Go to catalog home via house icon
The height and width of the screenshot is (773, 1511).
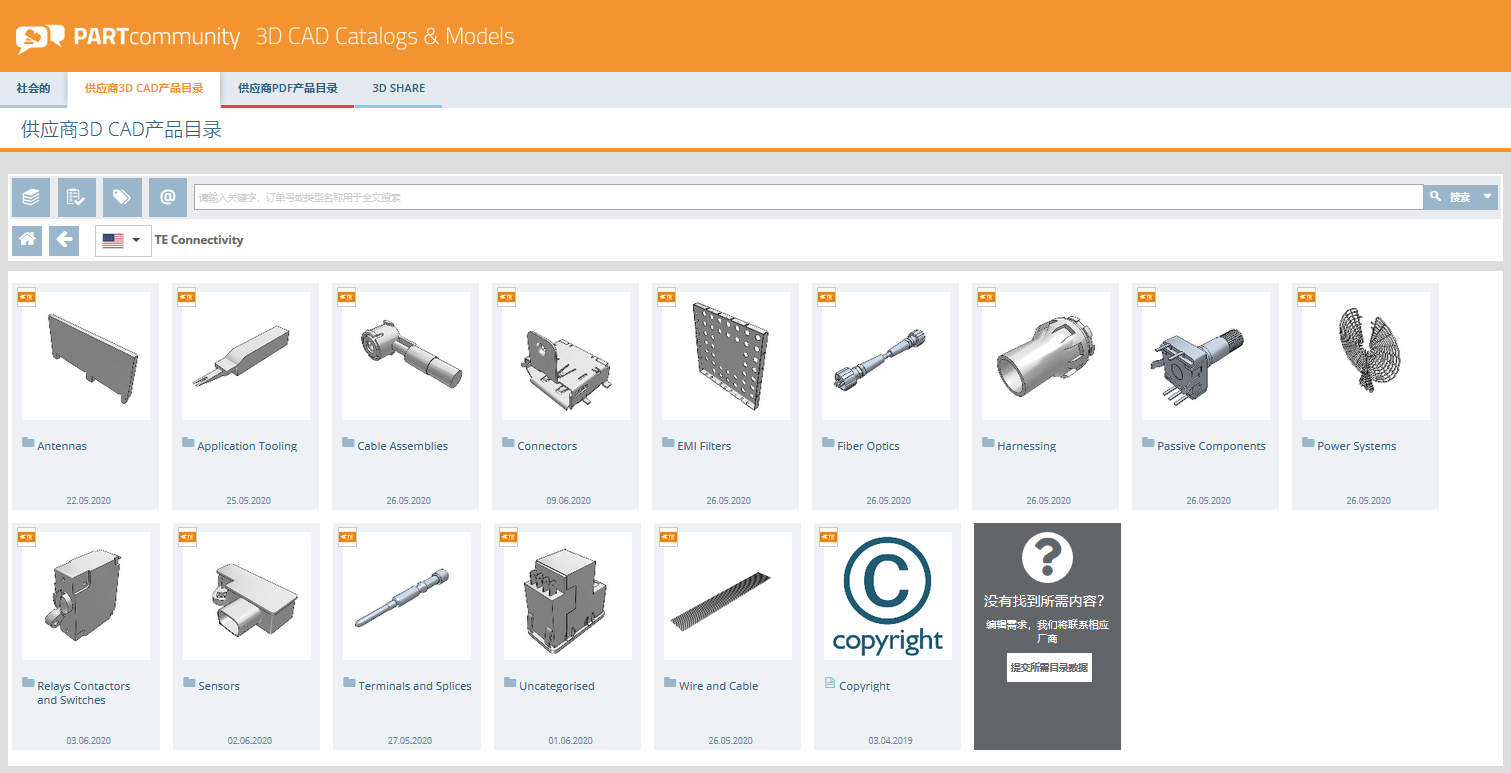coord(27,240)
